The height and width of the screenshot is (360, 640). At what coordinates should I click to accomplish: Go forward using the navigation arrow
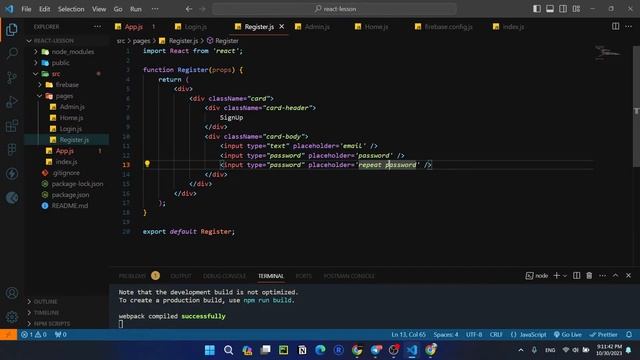(x=202, y=9)
